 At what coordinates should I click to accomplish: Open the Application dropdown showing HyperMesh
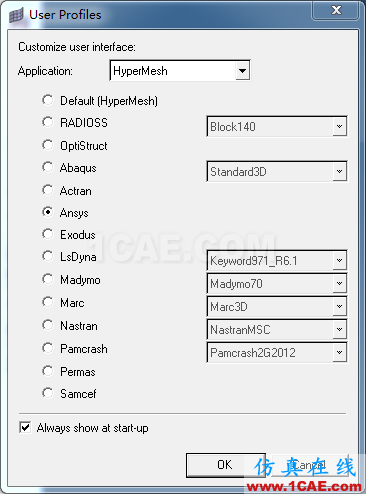180,70
